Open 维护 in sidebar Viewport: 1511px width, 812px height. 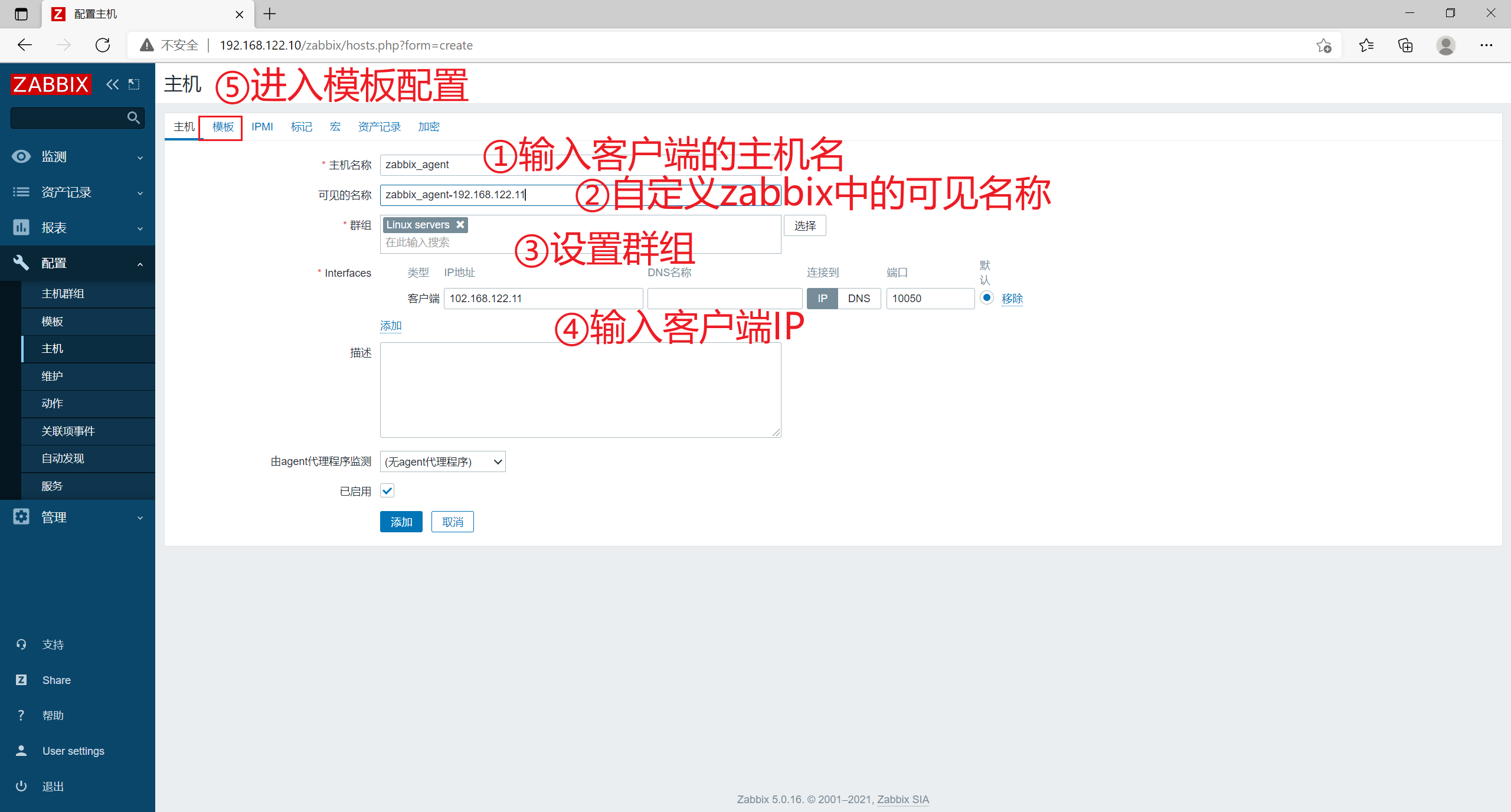(88, 376)
